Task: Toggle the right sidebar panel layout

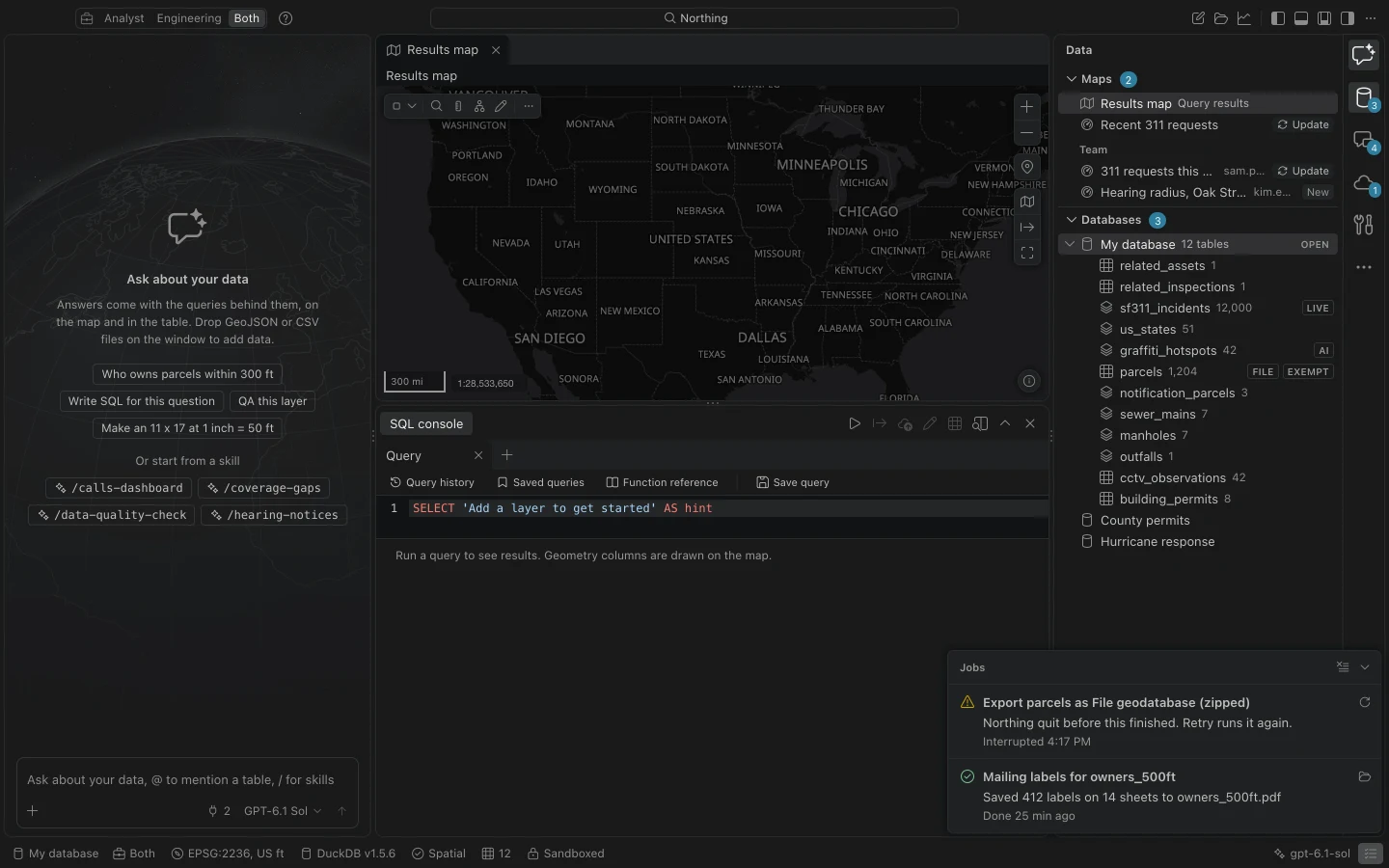Action: pos(1348,18)
